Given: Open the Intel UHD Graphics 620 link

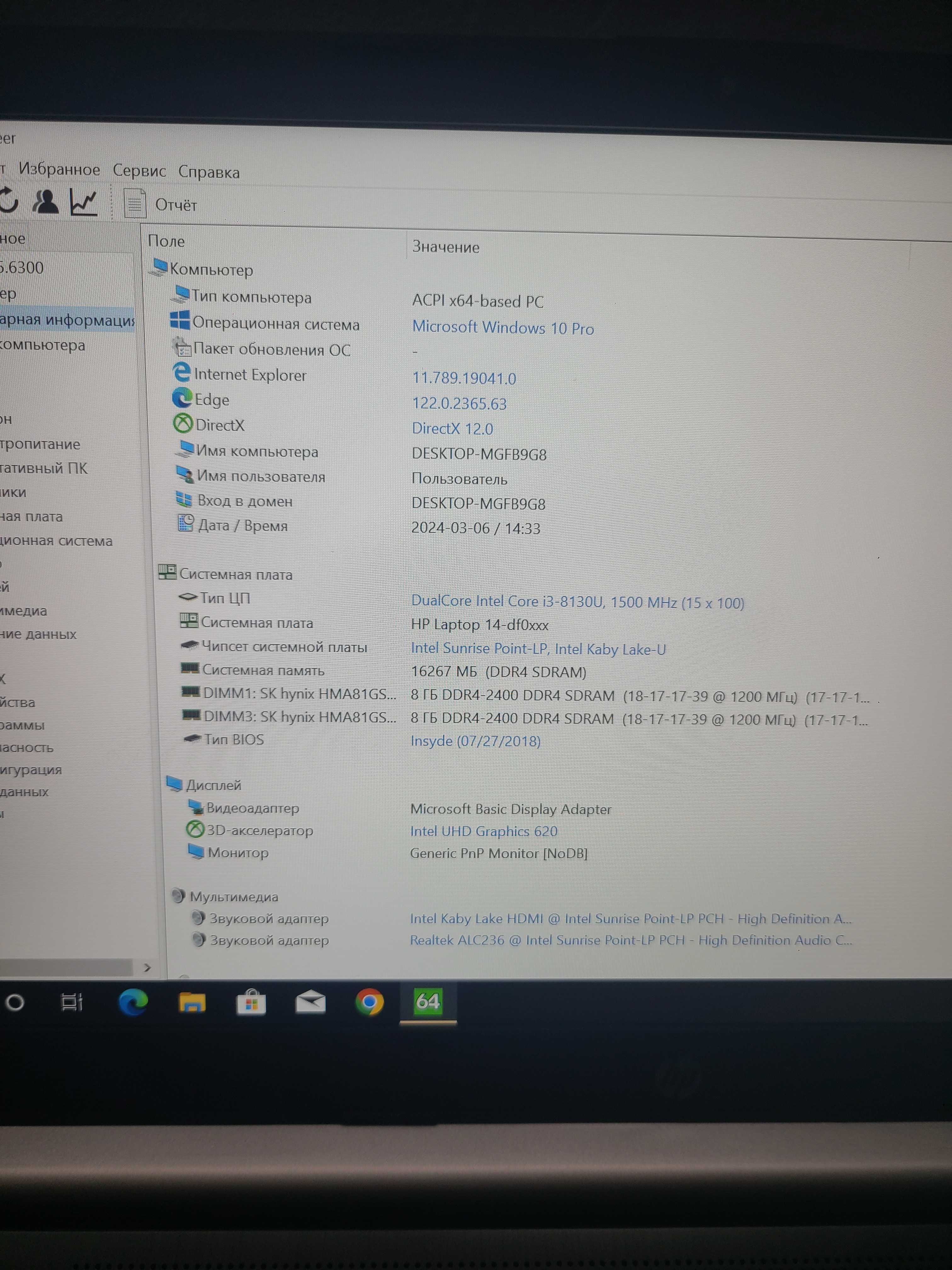Looking at the screenshot, I should [484, 831].
